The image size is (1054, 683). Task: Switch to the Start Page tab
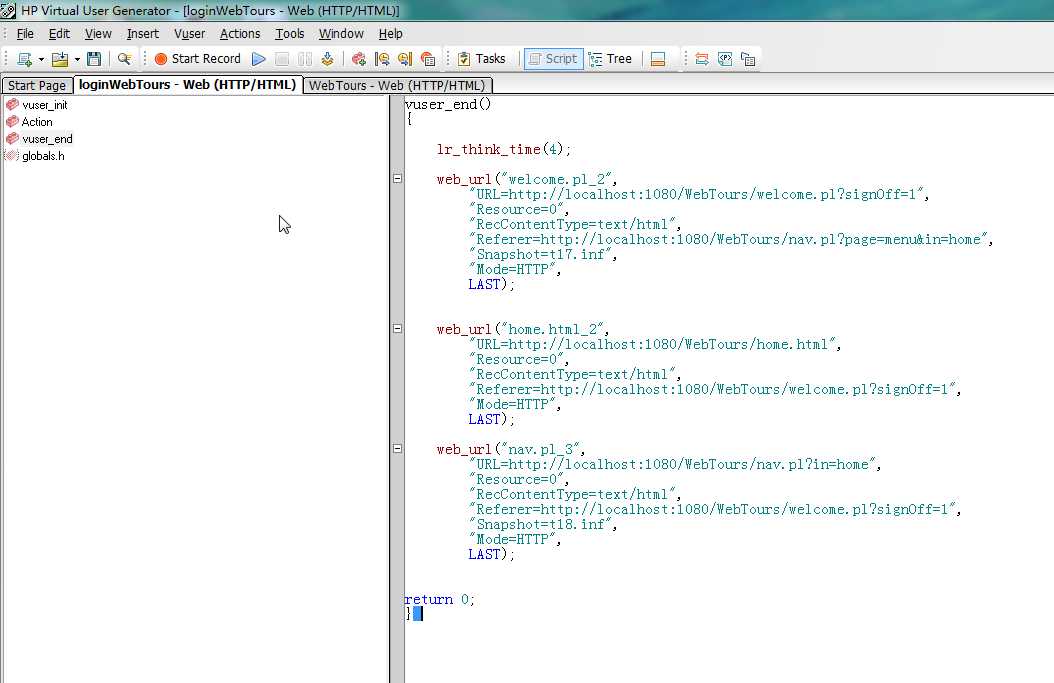point(37,85)
